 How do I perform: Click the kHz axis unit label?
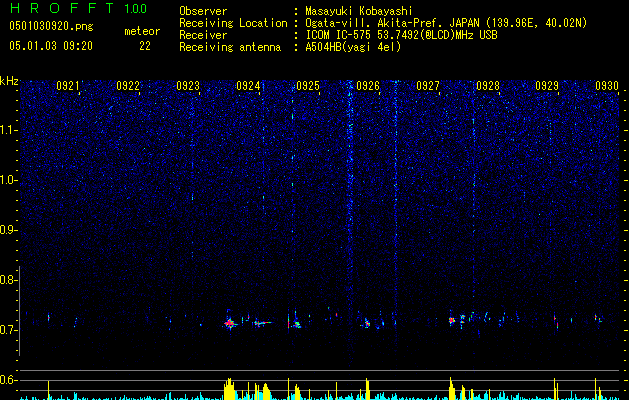9,81
